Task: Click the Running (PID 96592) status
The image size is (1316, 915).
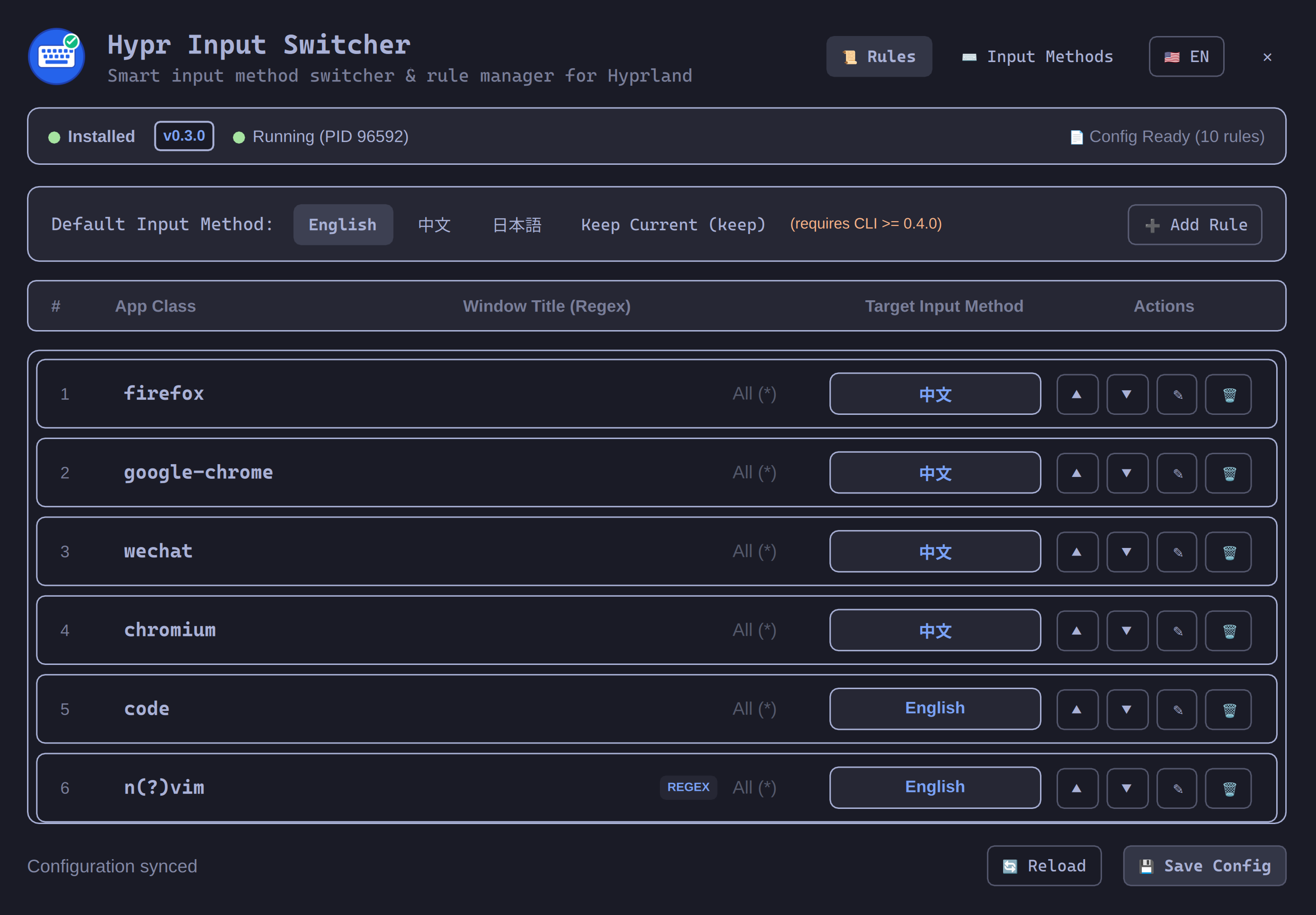Action: point(321,136)
